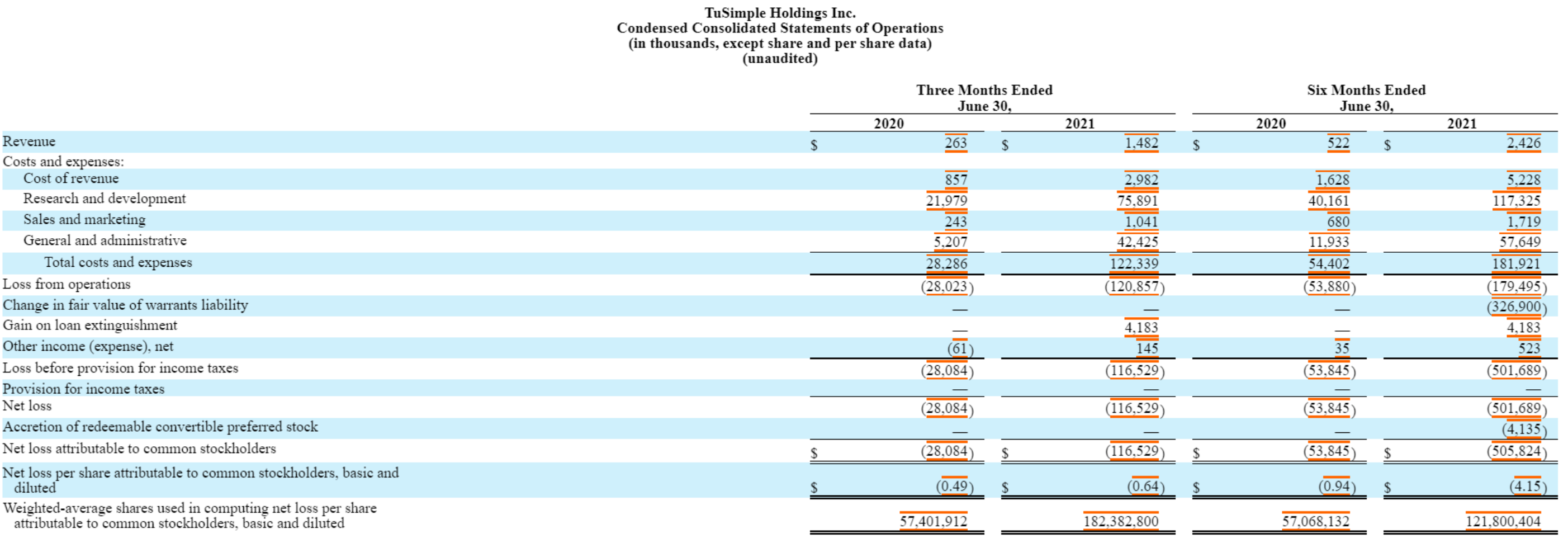1568x543 pixels.
Task: Click the cost of revenue value "5,228"
Action: pyautogui.click(x=1524, y=180)
